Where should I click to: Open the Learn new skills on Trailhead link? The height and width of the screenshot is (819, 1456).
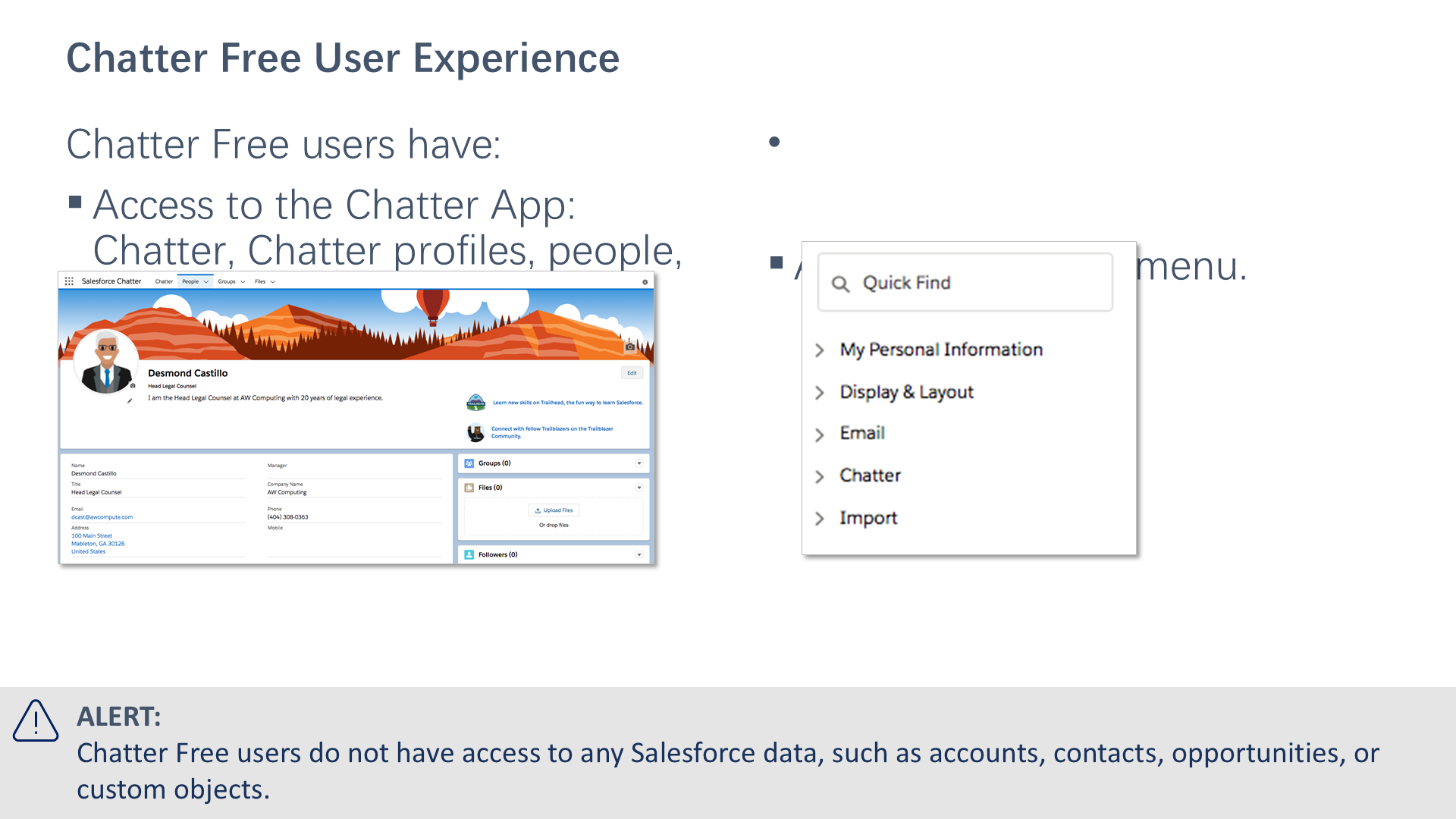click(568, 403)
